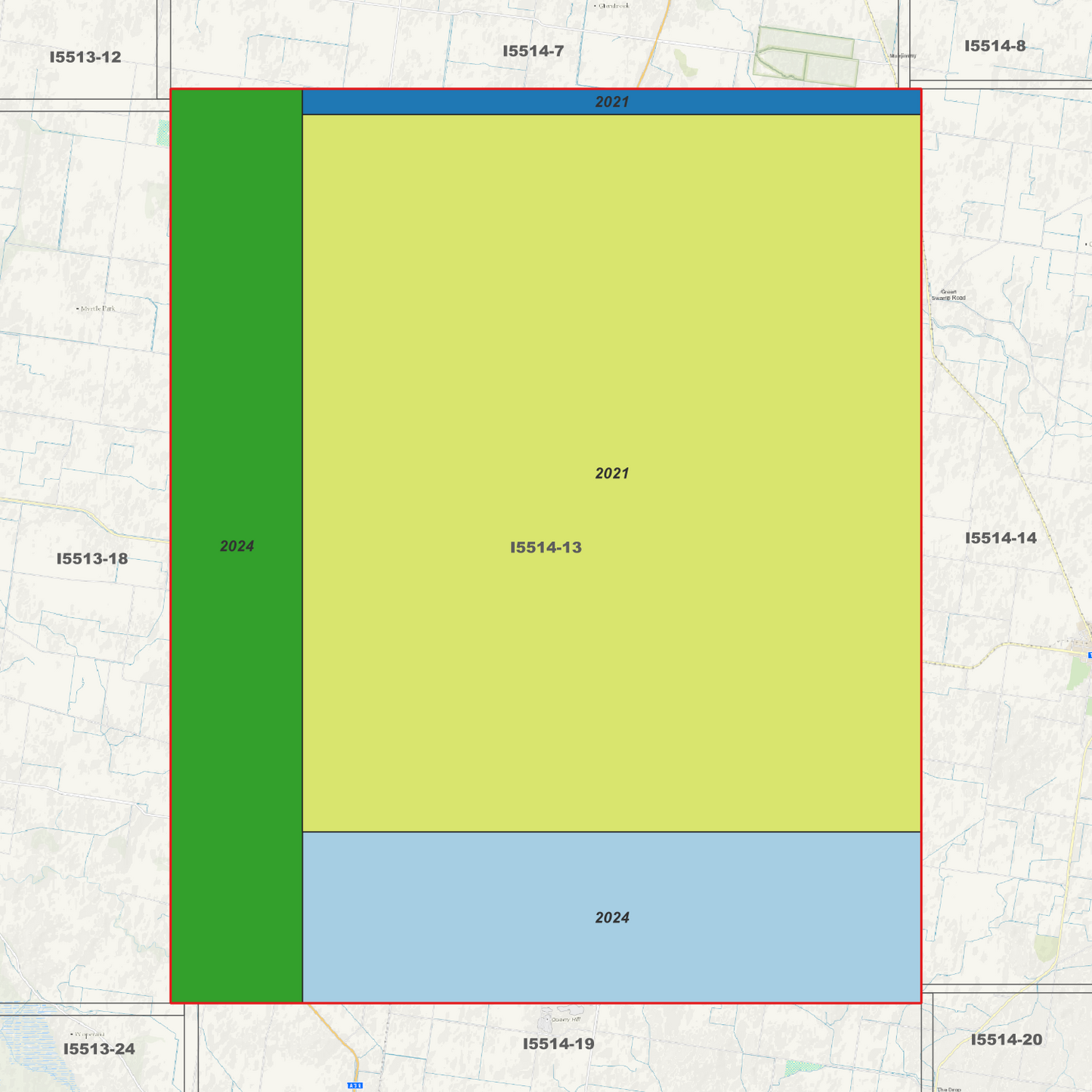1092x1092 pixels.
Task: Select the I5514-8 map sheet label
Action: tap(995, 46)
